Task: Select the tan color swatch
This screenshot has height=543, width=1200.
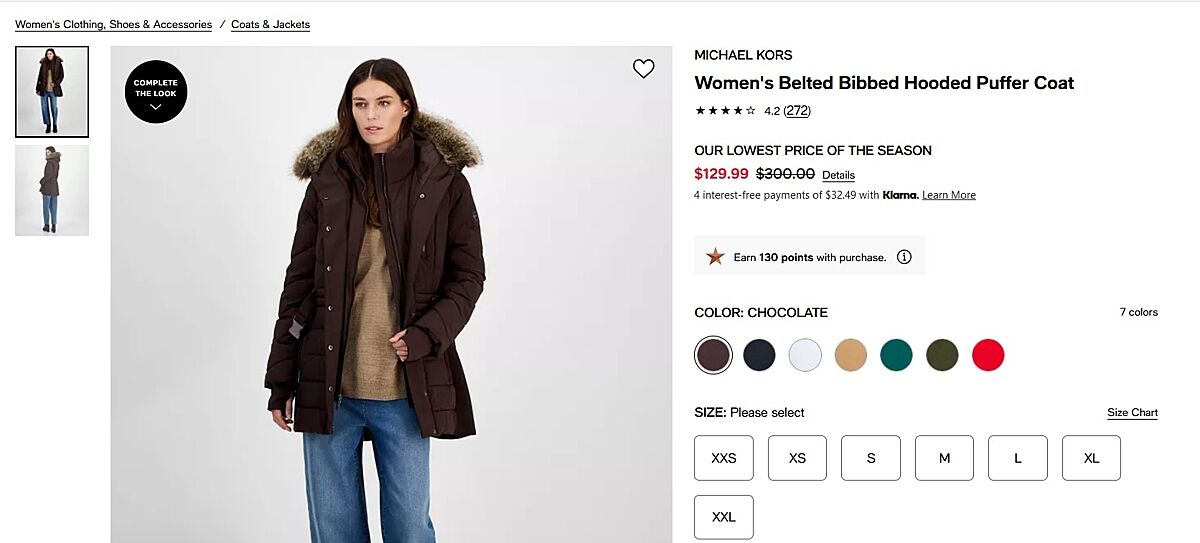Action: click(851, 355)
